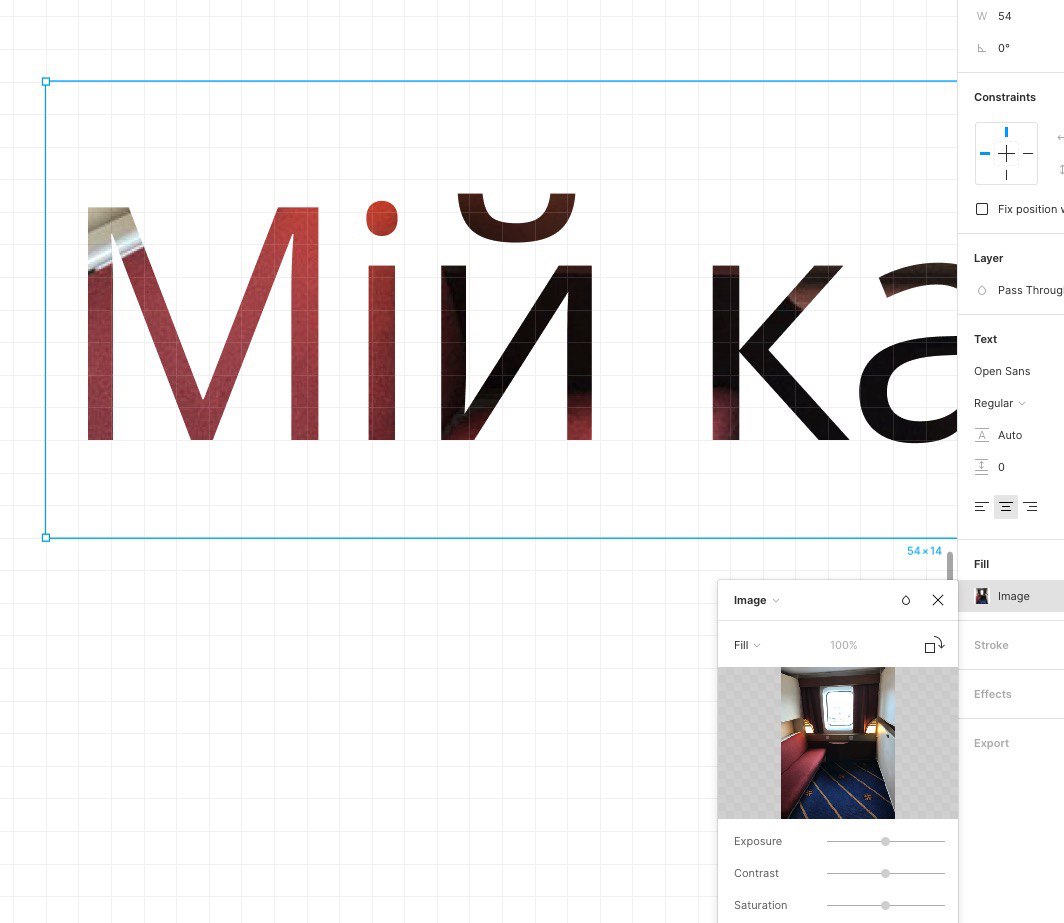This screenshot has height=923, width=1064.
Task: Open the Pass Through blend mode dropdown
Action: (1029, 290)
